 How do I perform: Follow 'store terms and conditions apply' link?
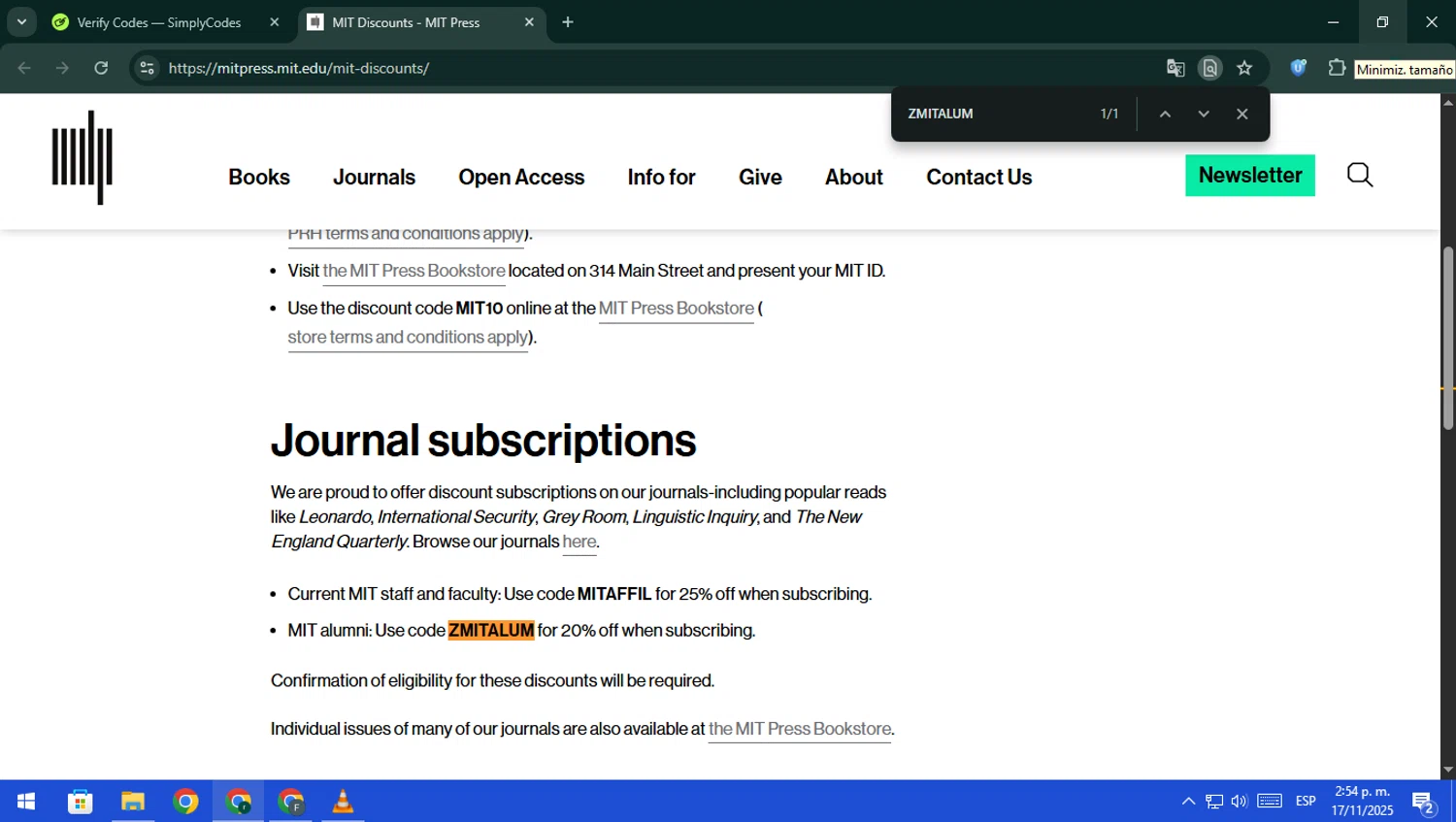click(x=408, y=338)
